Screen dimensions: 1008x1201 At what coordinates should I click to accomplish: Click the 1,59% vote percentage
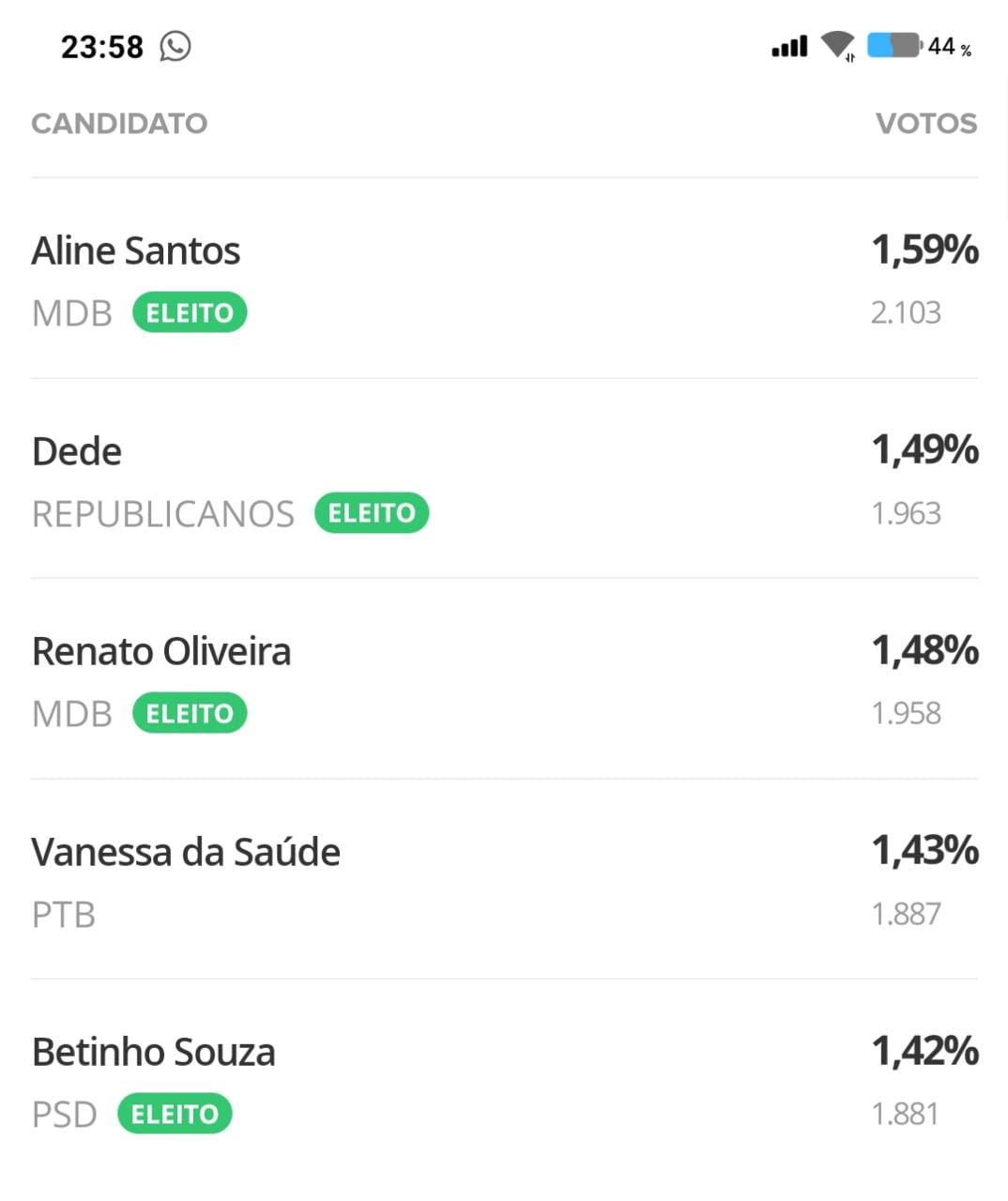click(925, 250)
